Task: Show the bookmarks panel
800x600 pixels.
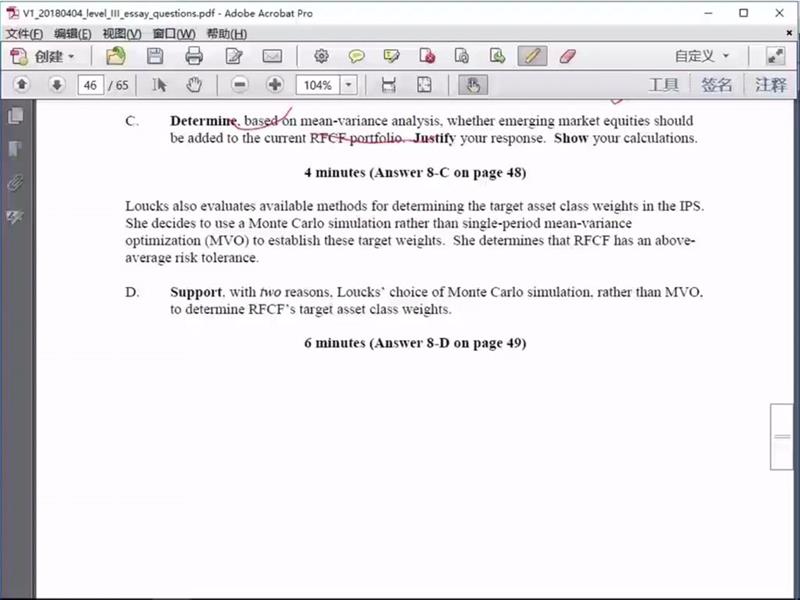Action: (x=16, y=149)
